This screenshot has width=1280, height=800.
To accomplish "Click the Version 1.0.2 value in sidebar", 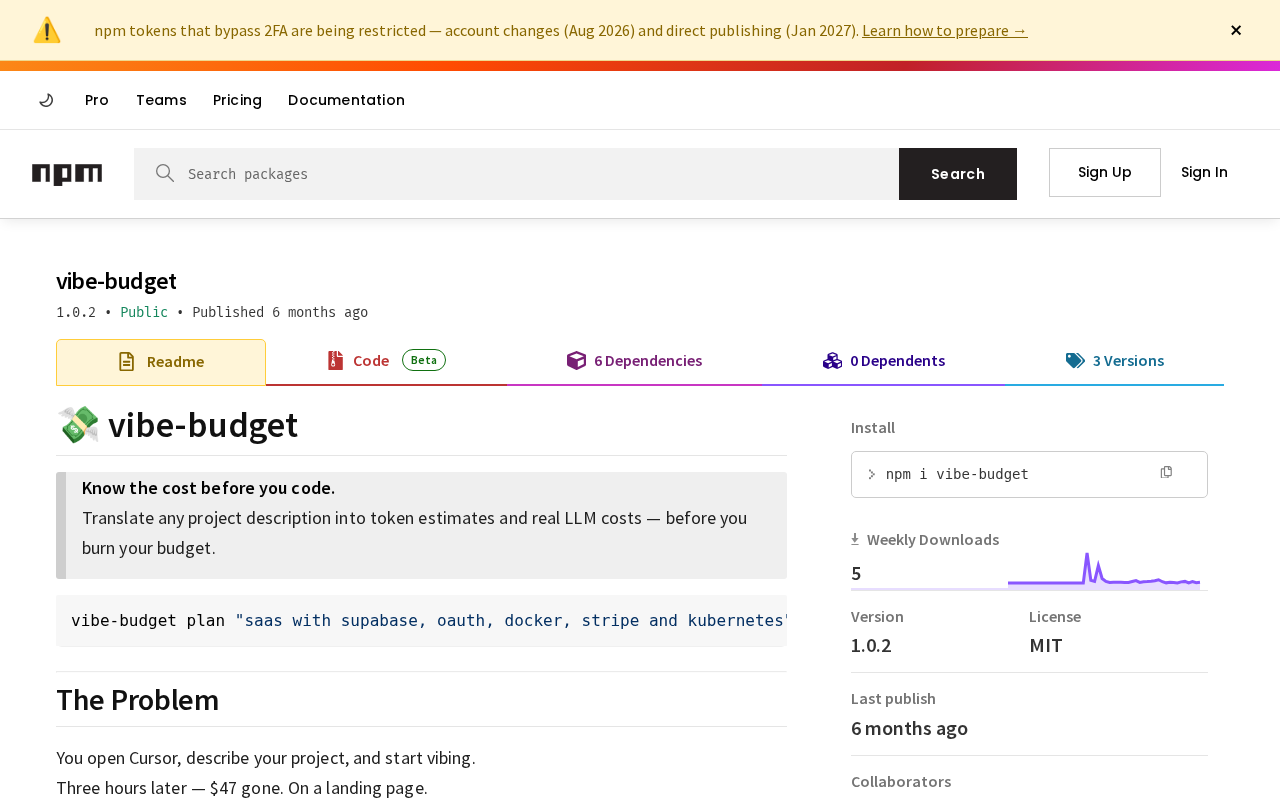I will pyautogui.click(x=871, y=645).
